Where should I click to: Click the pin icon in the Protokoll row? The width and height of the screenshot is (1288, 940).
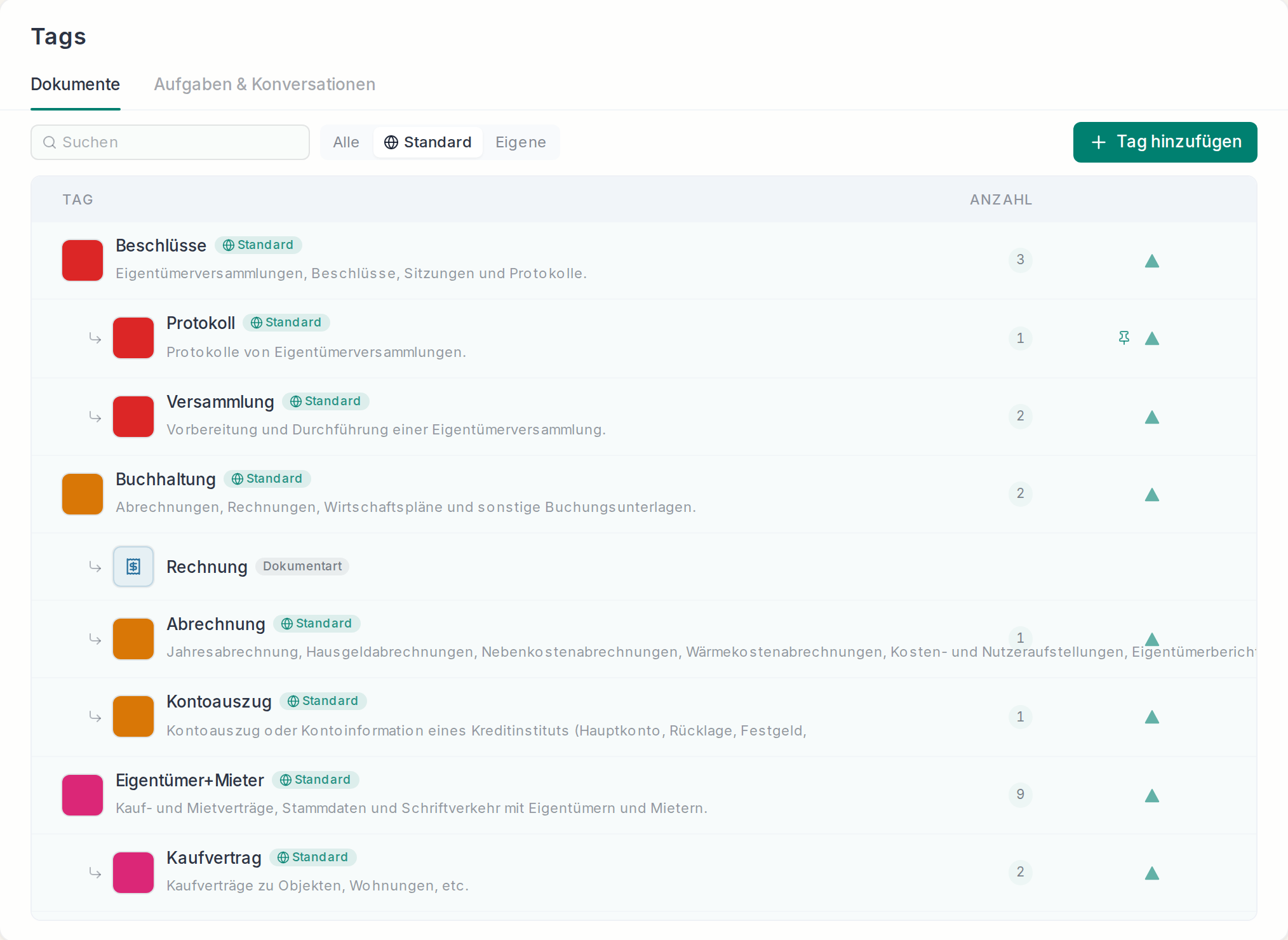[1124, 338]
